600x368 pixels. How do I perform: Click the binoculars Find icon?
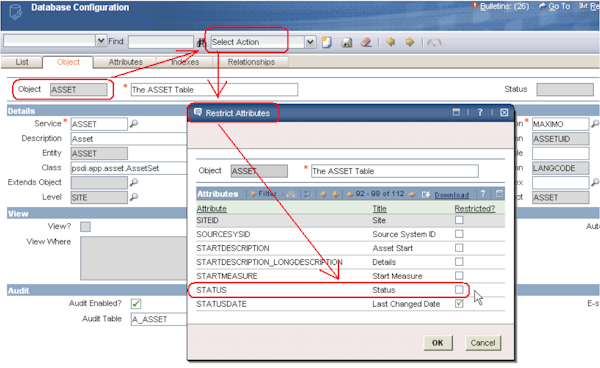(201, 42)
